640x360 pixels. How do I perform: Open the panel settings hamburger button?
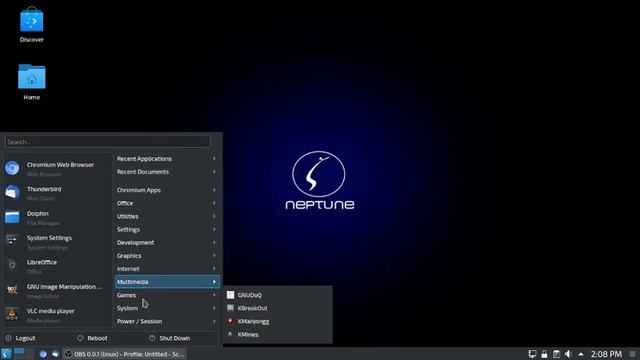(632, 354)
